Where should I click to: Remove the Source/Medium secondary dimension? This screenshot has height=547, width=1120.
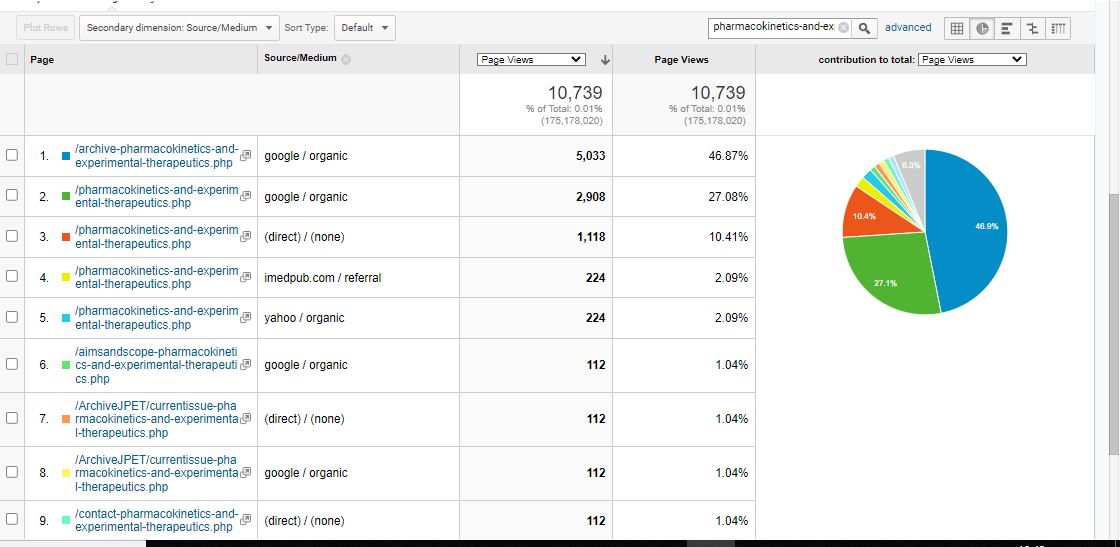[x=346, y=60]
